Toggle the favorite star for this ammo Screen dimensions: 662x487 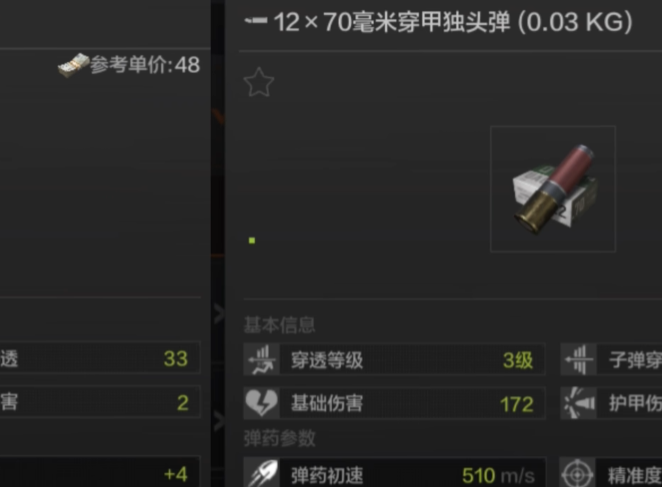click(259, 82)
